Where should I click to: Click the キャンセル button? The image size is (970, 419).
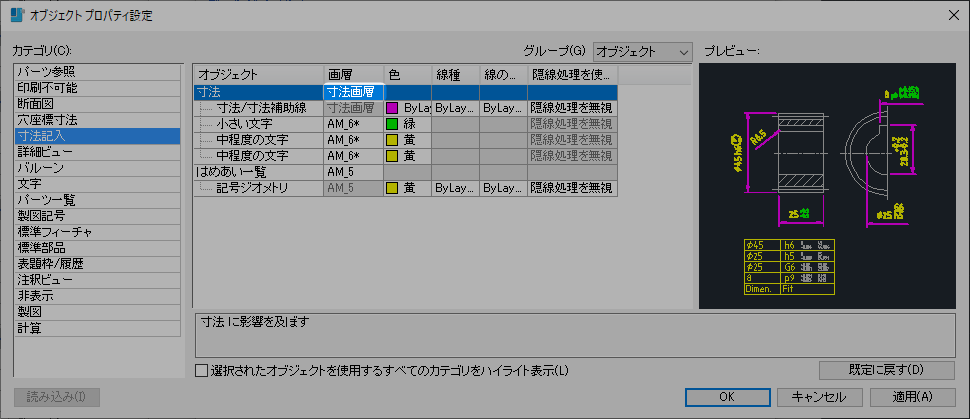click(820, 397)
